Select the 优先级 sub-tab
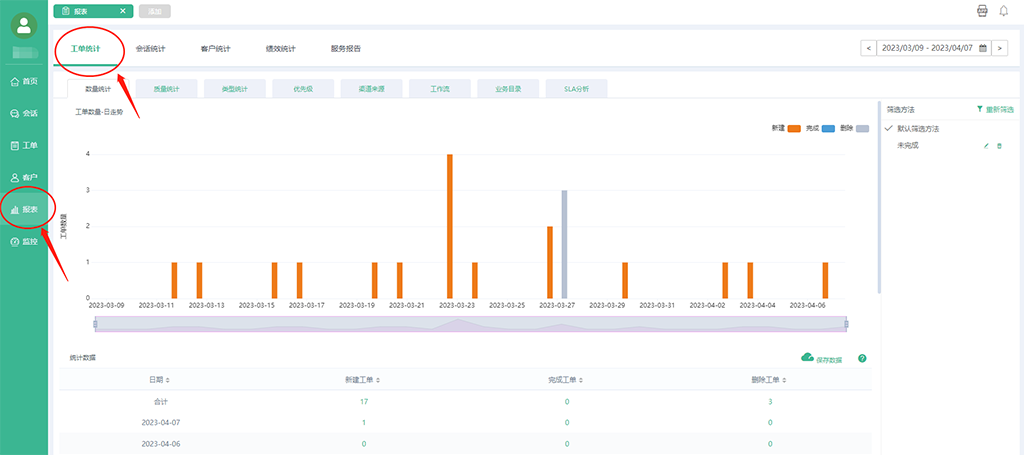Viewport: 1024px width, 455px height. (x=303, y=89)
